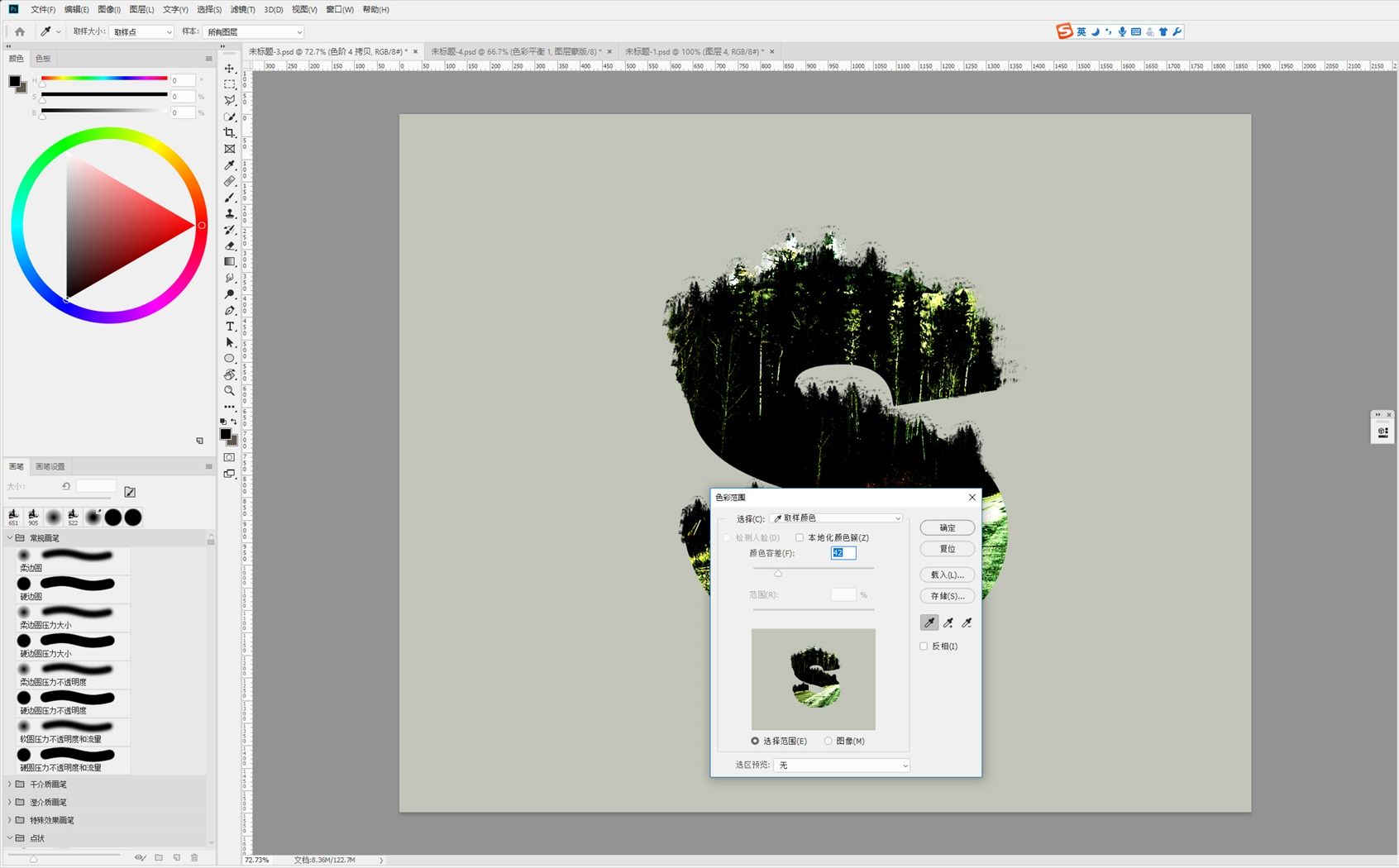Screen dimensions: 1399x868
Task: Select the Move tool
Action: pos(230,69)
